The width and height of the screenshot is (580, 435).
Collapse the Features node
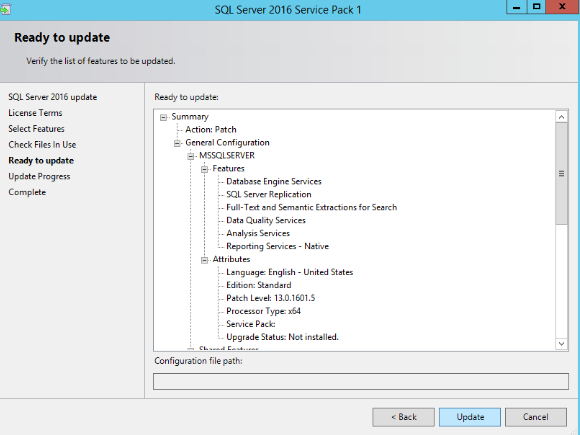point(204,169)
